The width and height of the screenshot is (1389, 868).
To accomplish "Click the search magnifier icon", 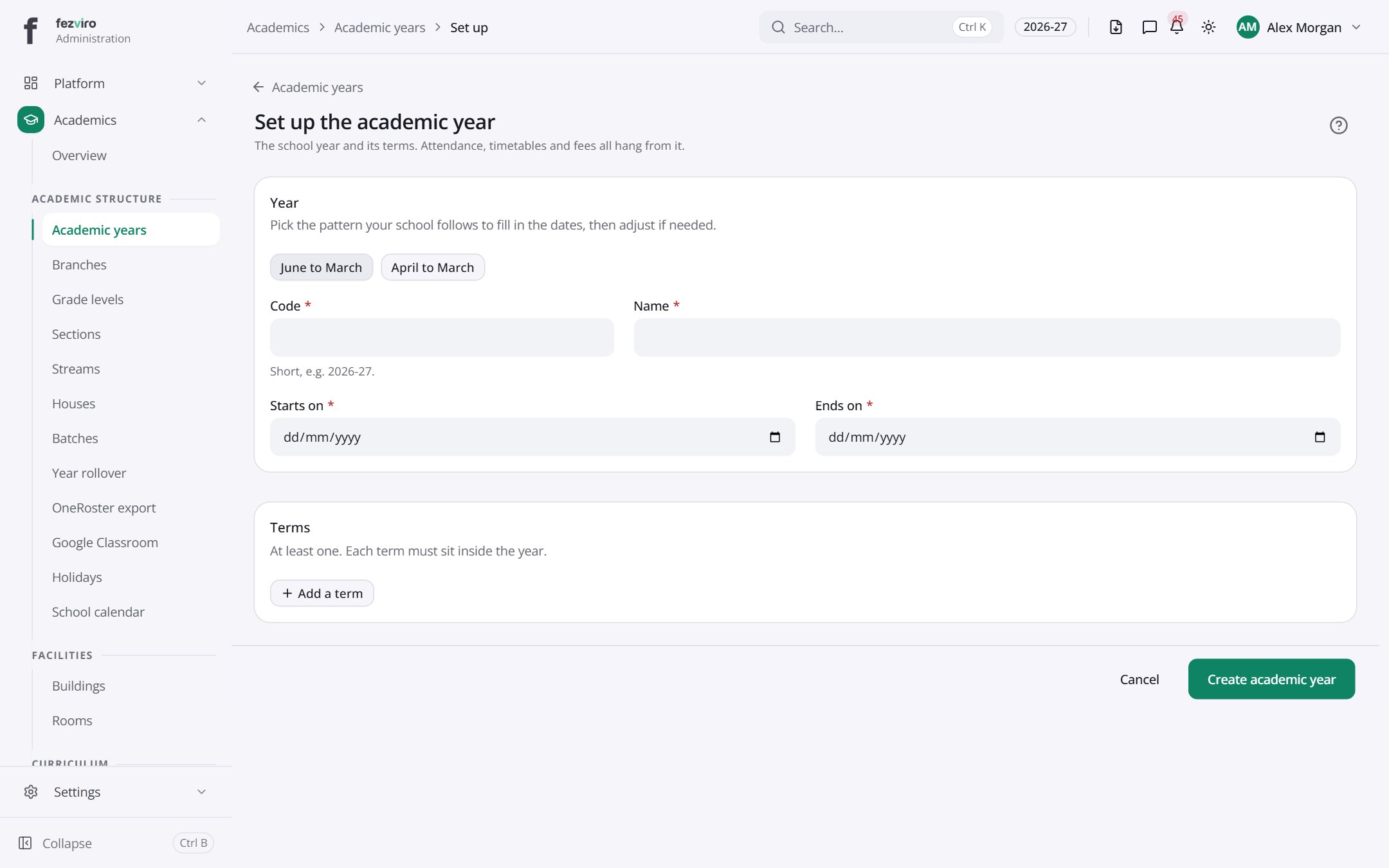I will (x=778, y=27).
